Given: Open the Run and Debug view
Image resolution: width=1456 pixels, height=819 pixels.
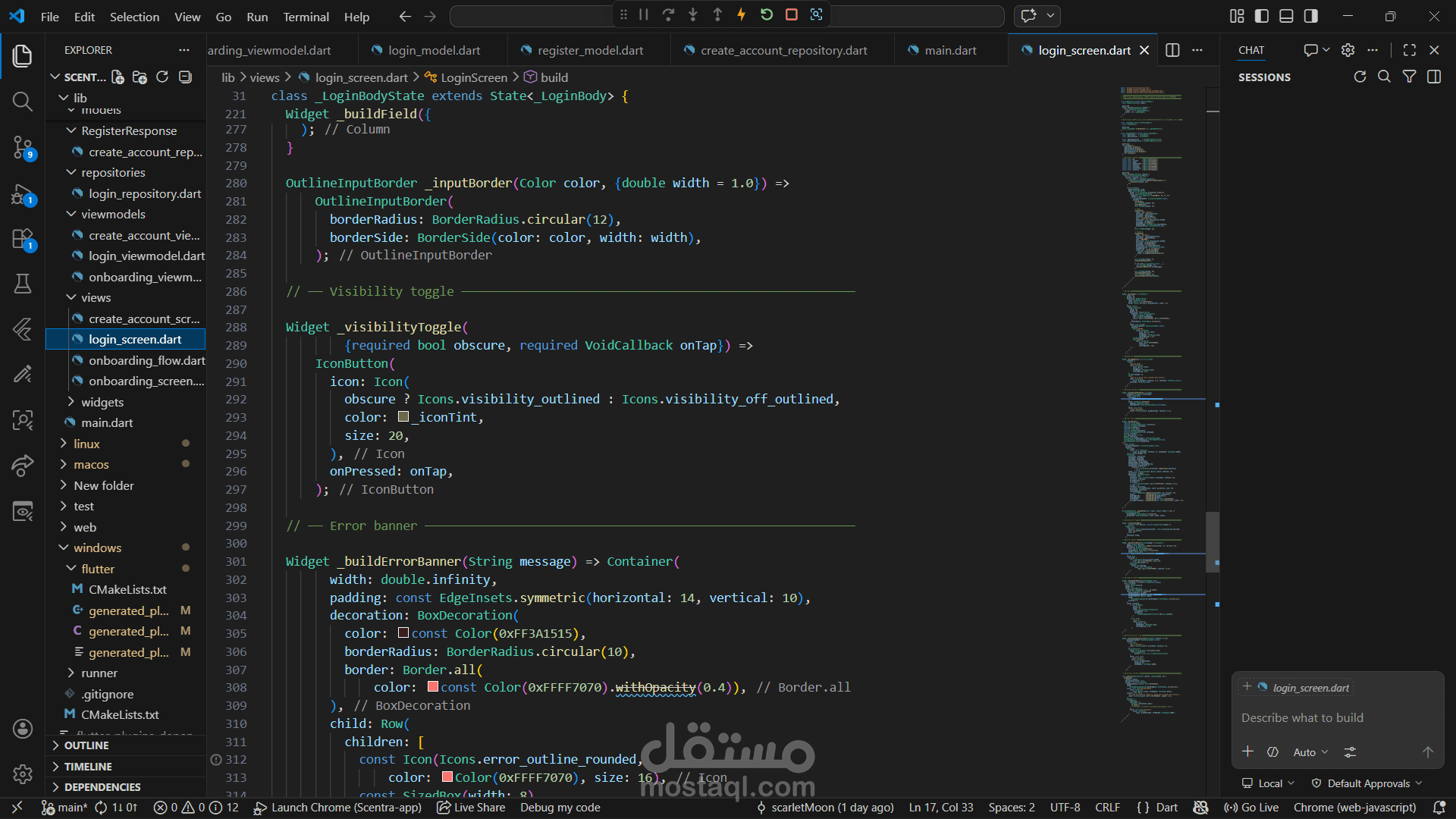Looking at the screenshot, I should click(x=23, y=194).
